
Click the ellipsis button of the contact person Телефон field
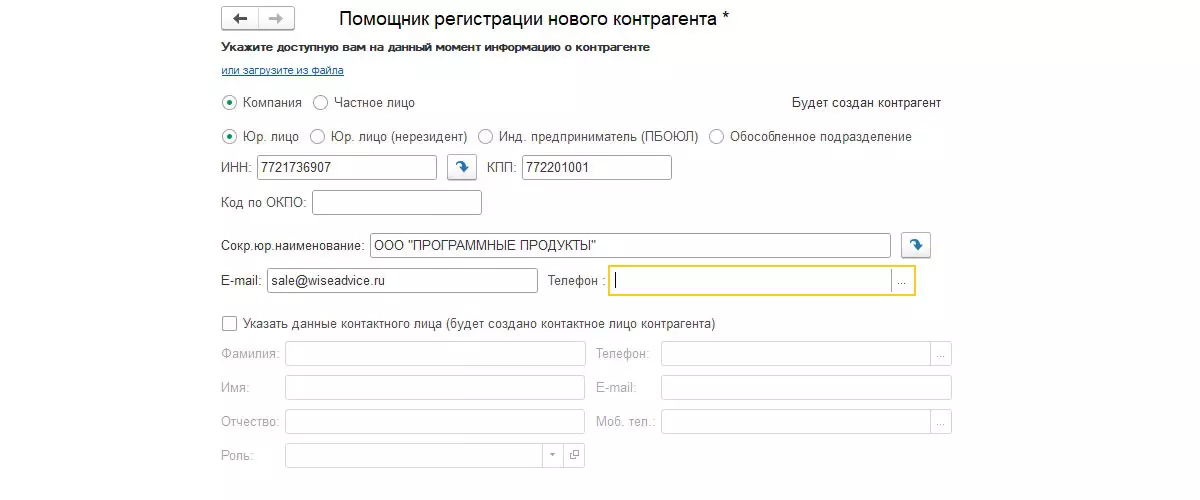(941, 354)
